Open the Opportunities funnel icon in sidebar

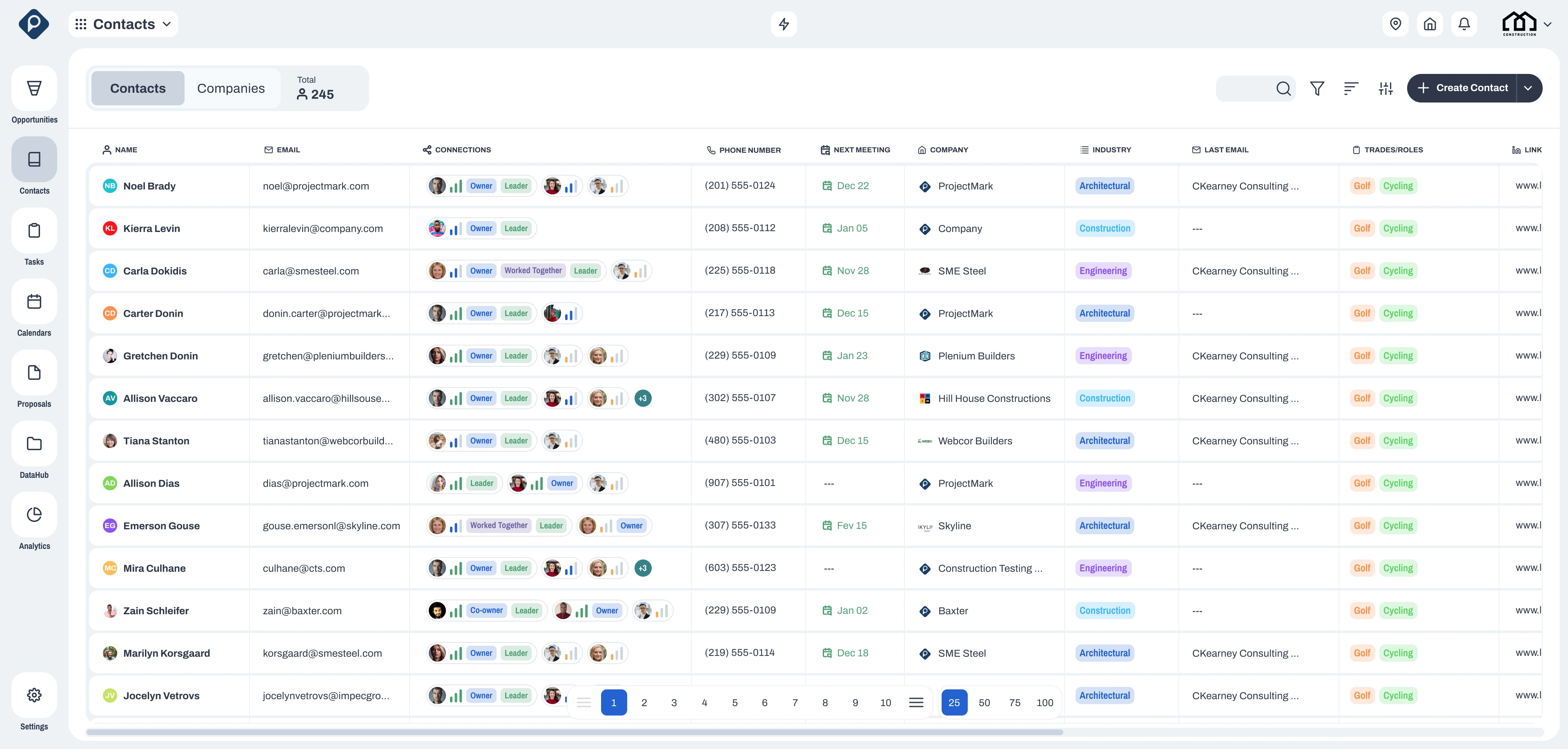(34, 88)
